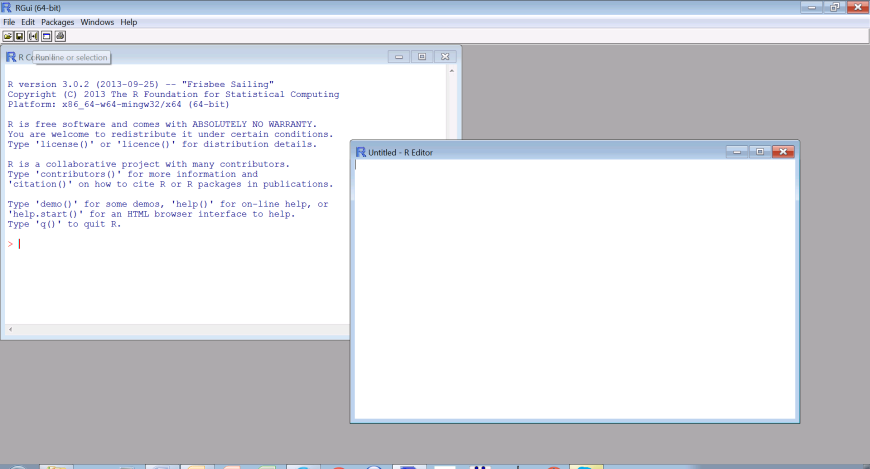
Task: Minimize the R Console window
Action: point(399,57)
